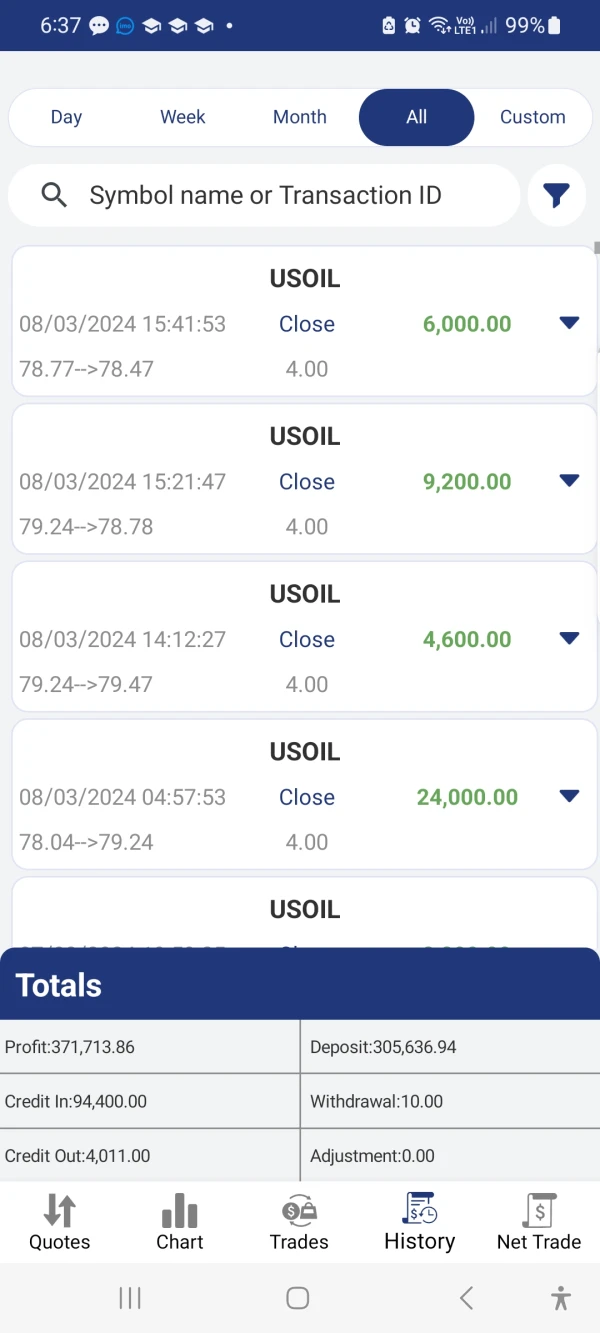Expand the 24,000.00 USOIL trade details
Image resolution: width=600 pixels, height=1333 pixels.
pos(569,797)
